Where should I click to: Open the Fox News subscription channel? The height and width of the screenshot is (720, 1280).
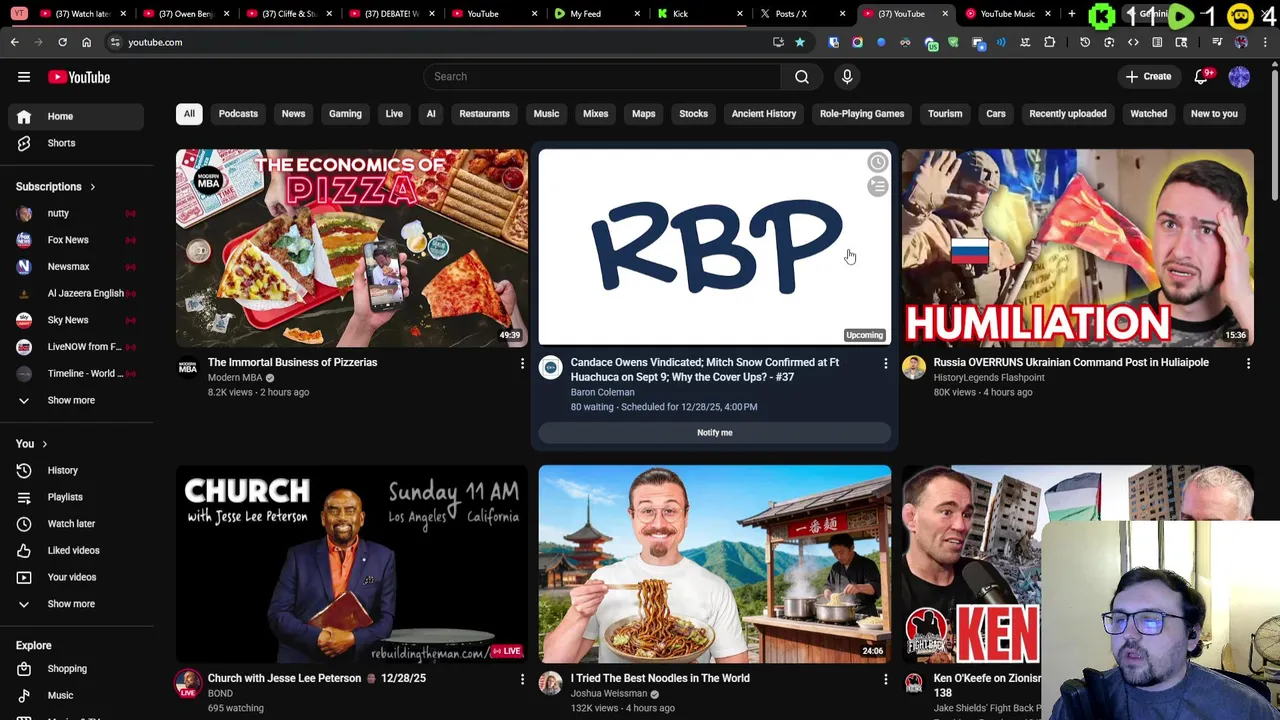point(76,240)
